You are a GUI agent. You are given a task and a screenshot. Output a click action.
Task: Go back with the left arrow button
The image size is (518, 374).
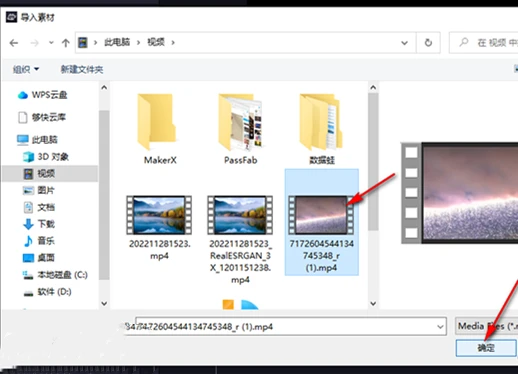tap(14, 43)
